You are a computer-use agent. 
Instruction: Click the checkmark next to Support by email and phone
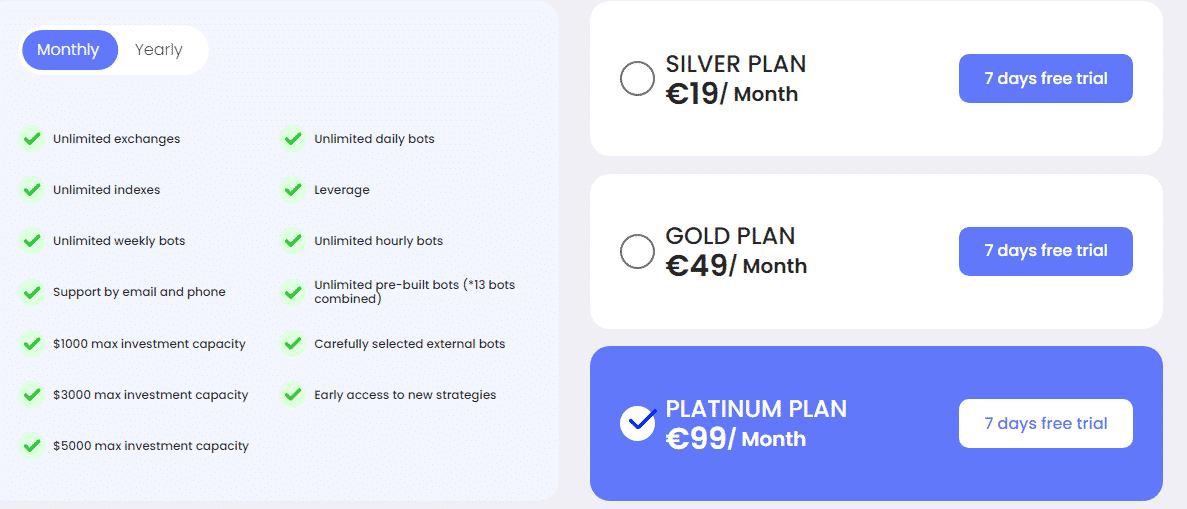coord(31,292)
